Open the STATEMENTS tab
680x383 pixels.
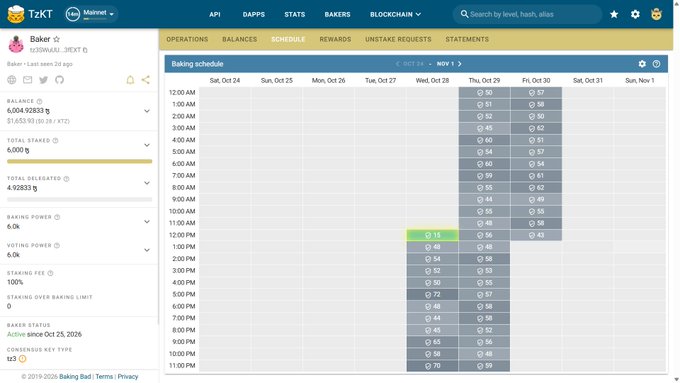(467, 39)
